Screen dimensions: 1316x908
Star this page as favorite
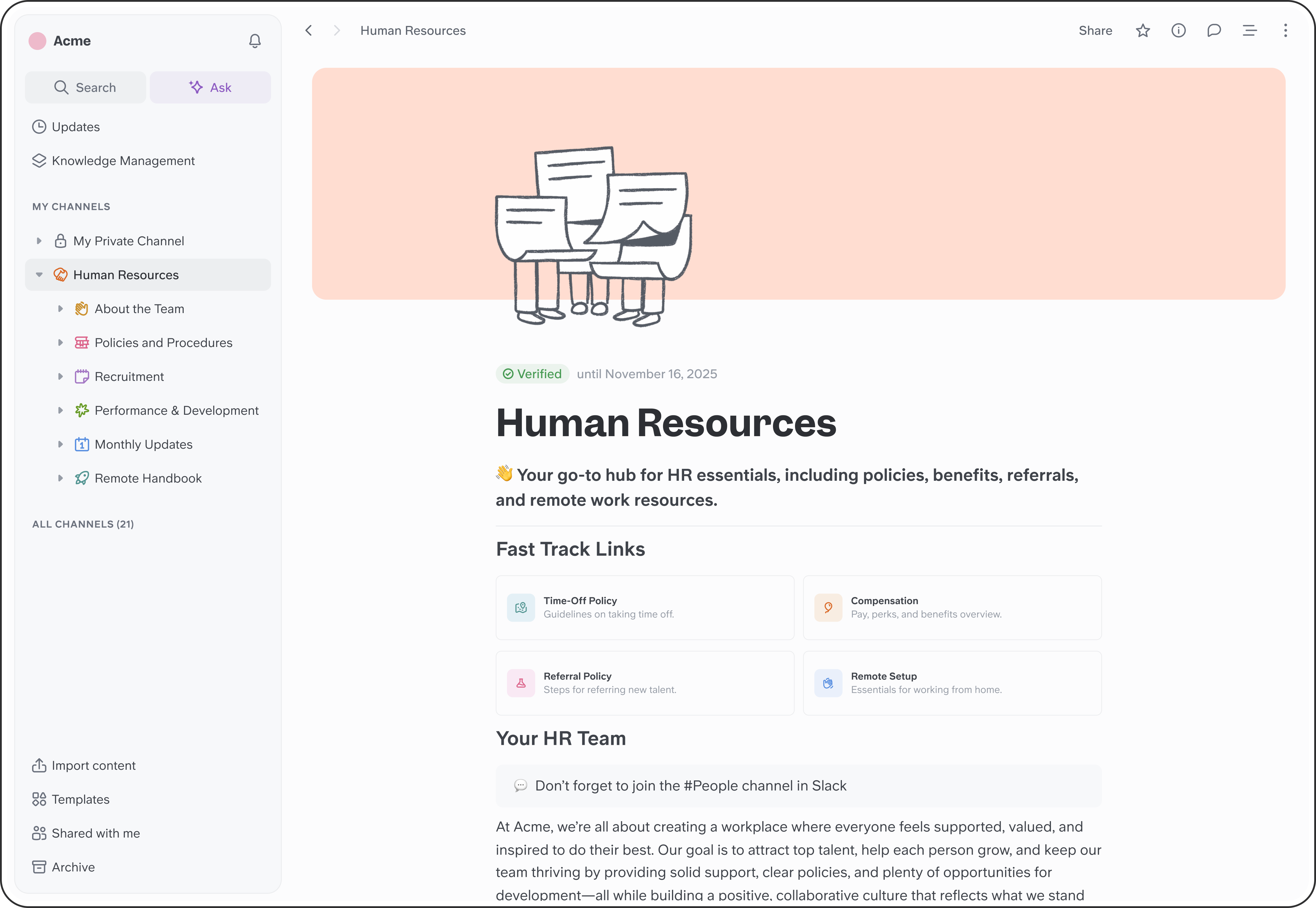click(1143, 30)
